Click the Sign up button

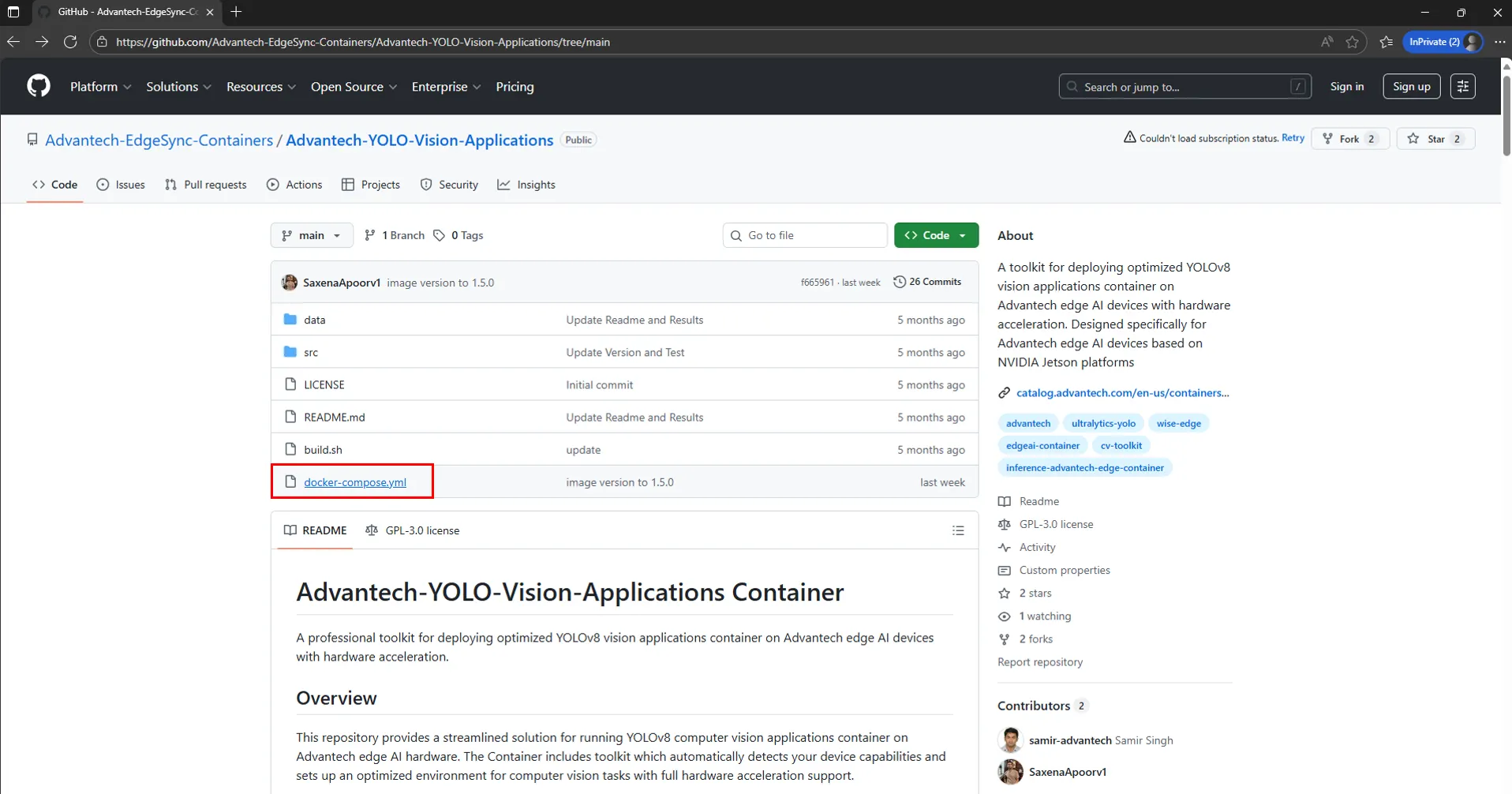pos(1411,86)
